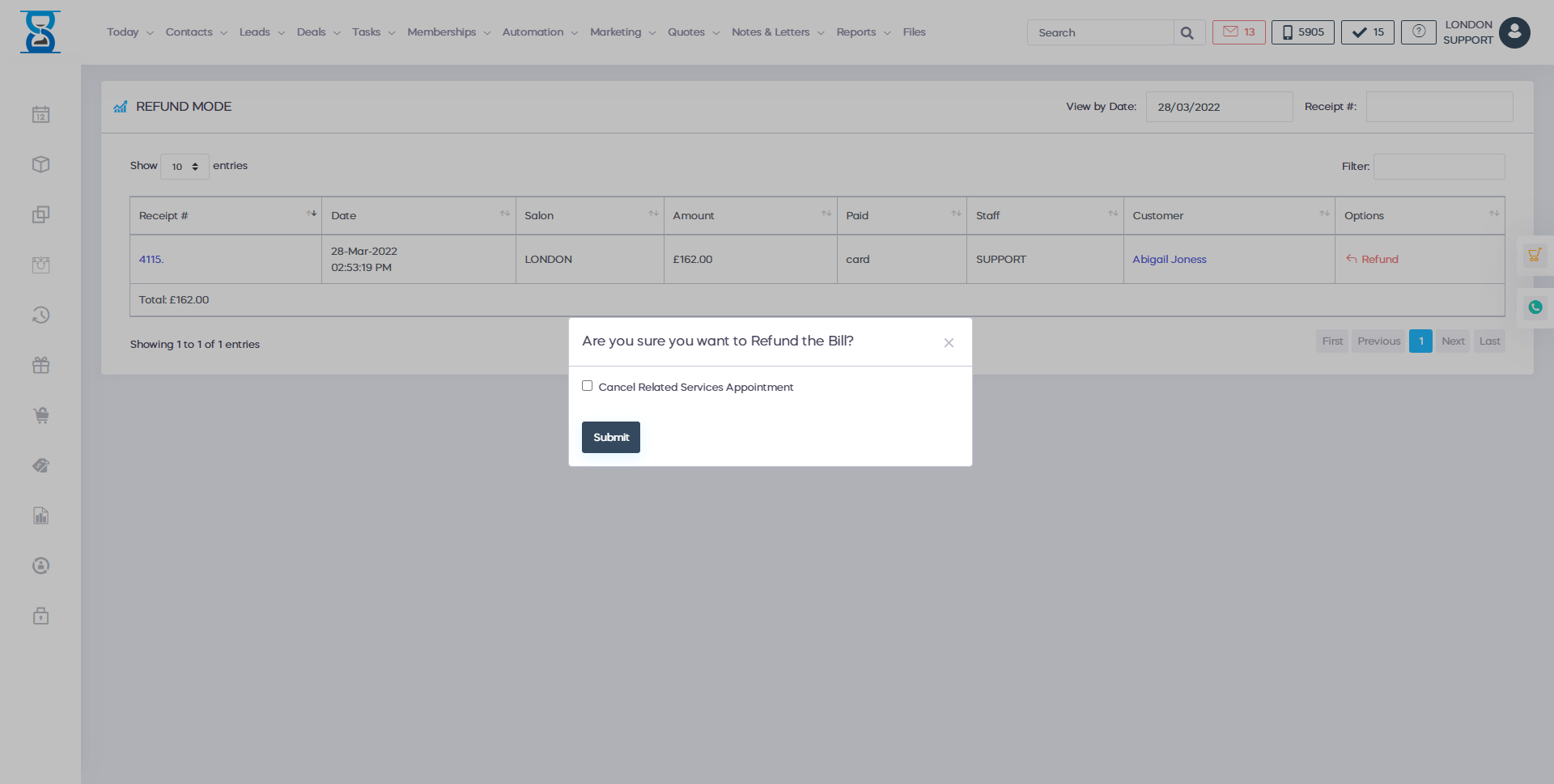
Task: Open the Marketing menu
Action: pos(616,32)
